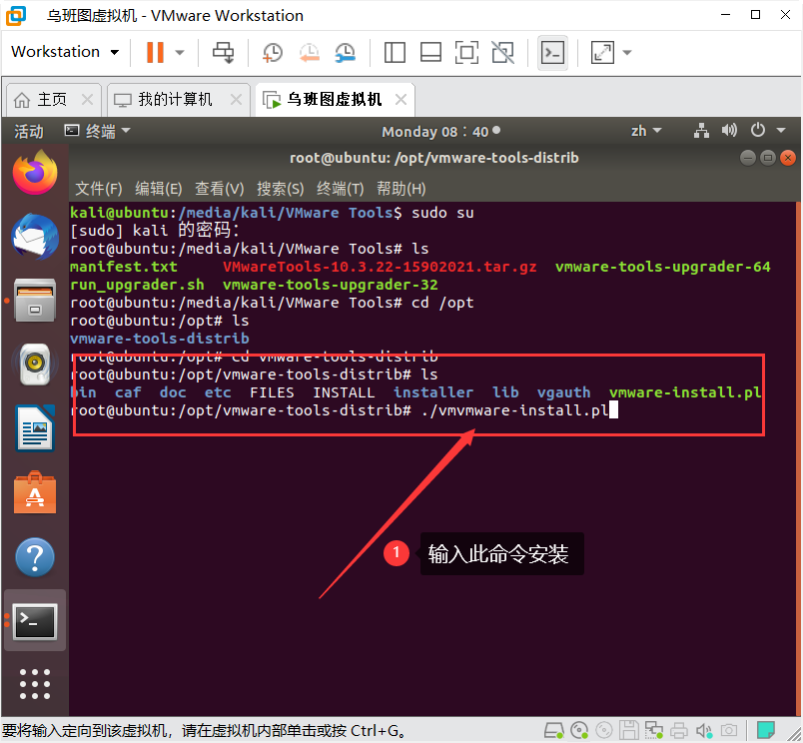Open Rhythmbox music player from the dock

[35, 364]
